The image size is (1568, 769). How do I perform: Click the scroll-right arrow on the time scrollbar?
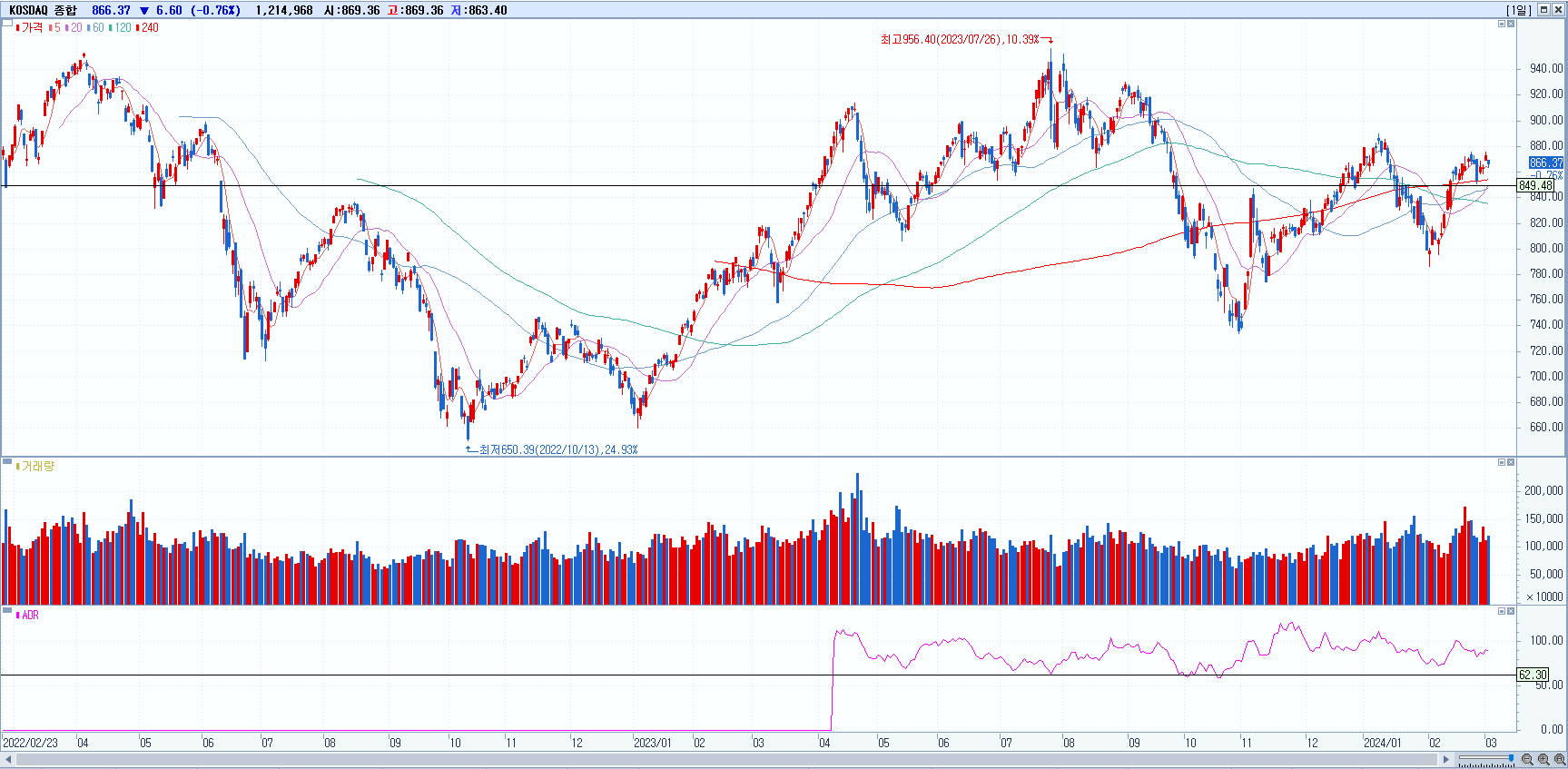click(1446, 759)
